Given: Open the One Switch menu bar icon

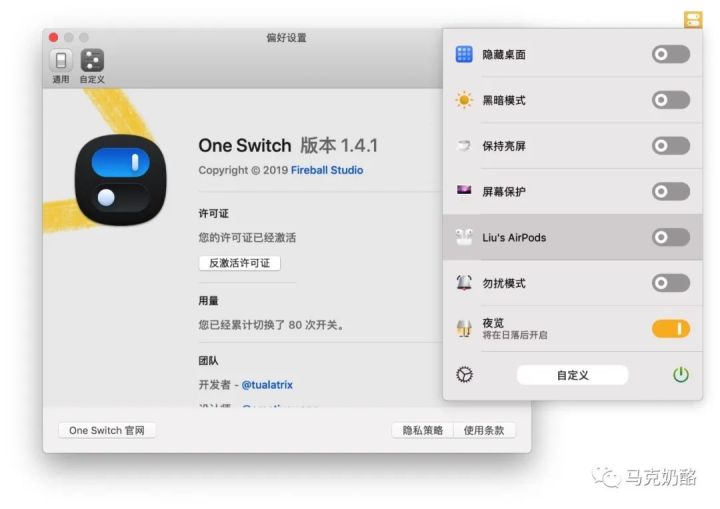Looking at the screenshot, I should pos(693,19).
